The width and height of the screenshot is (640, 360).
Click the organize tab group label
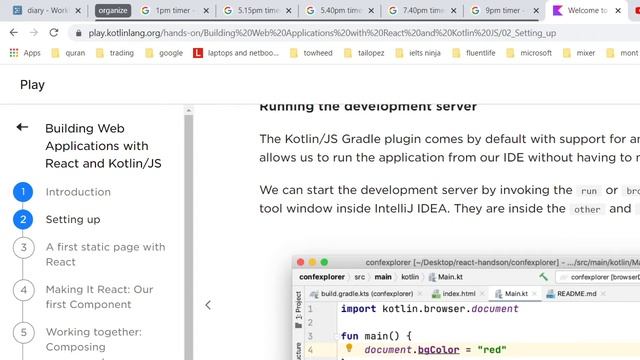(x=113, y=11)
